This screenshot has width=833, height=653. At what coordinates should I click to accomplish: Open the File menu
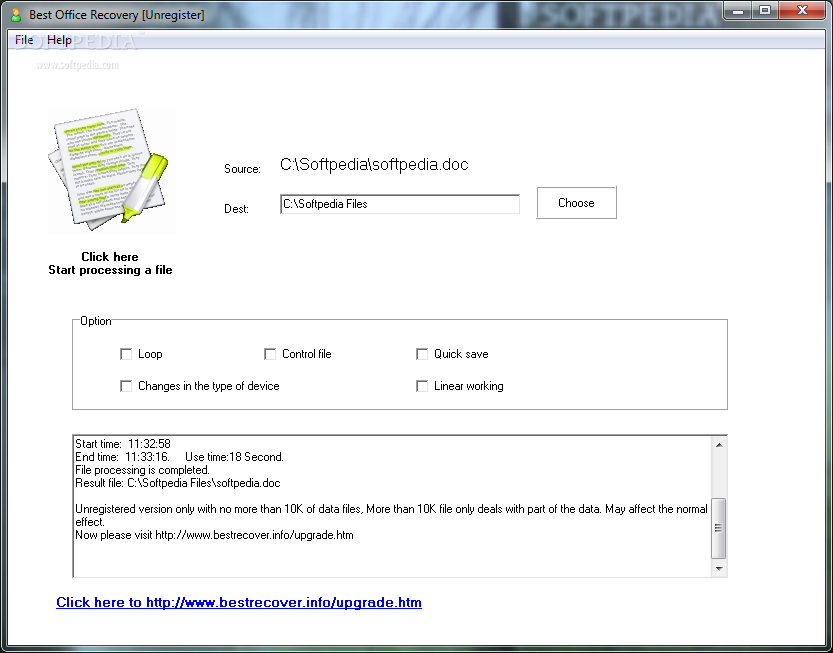point(24,40)
